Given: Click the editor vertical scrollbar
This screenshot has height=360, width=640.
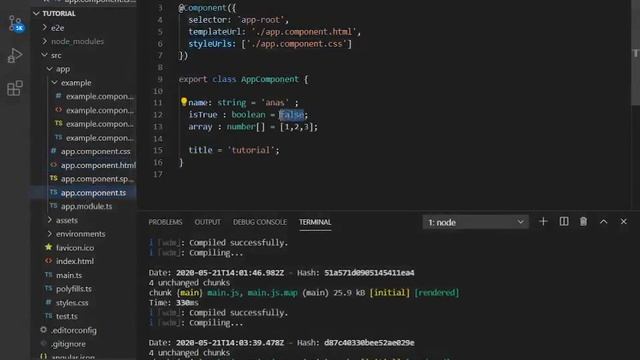Looking at the screenshot, I should 635,53.
